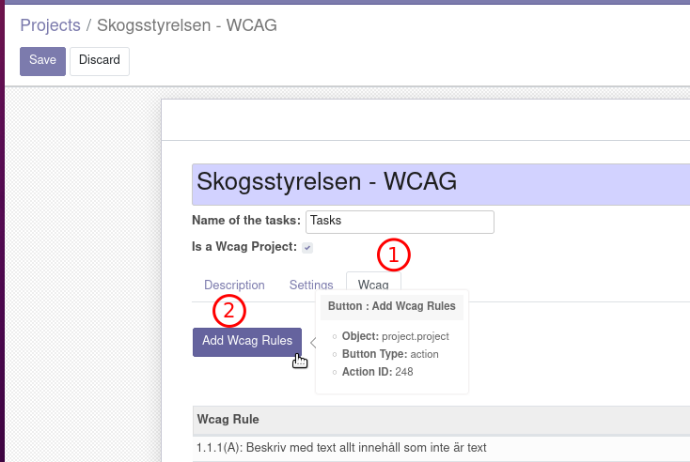The width and height of the screenshot is (690, 462).
Task: Click the Is a Wcag Project label
Action: coord(244,247)
